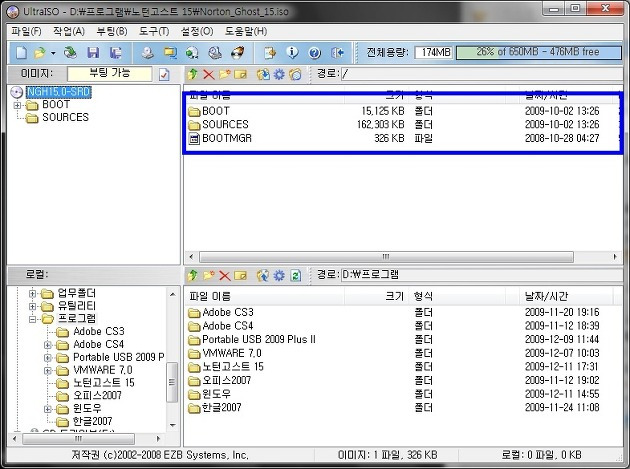Click the red X delete icon in local toolbar
Image resolution: width=630 pixels, height=469 pixels.
pyautogui.click(x=225, y=275)
